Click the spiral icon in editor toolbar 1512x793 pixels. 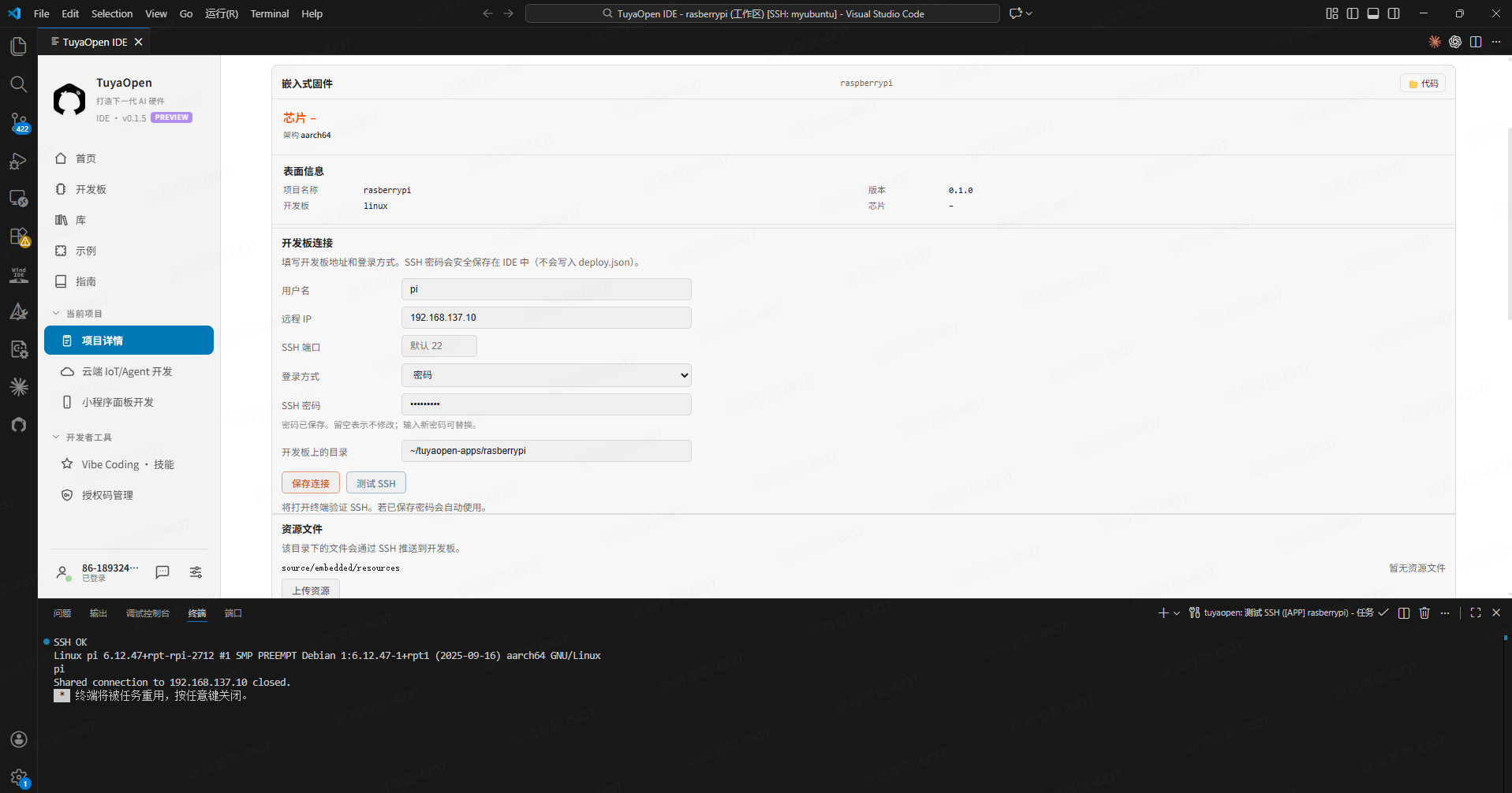pos(1455,42)
